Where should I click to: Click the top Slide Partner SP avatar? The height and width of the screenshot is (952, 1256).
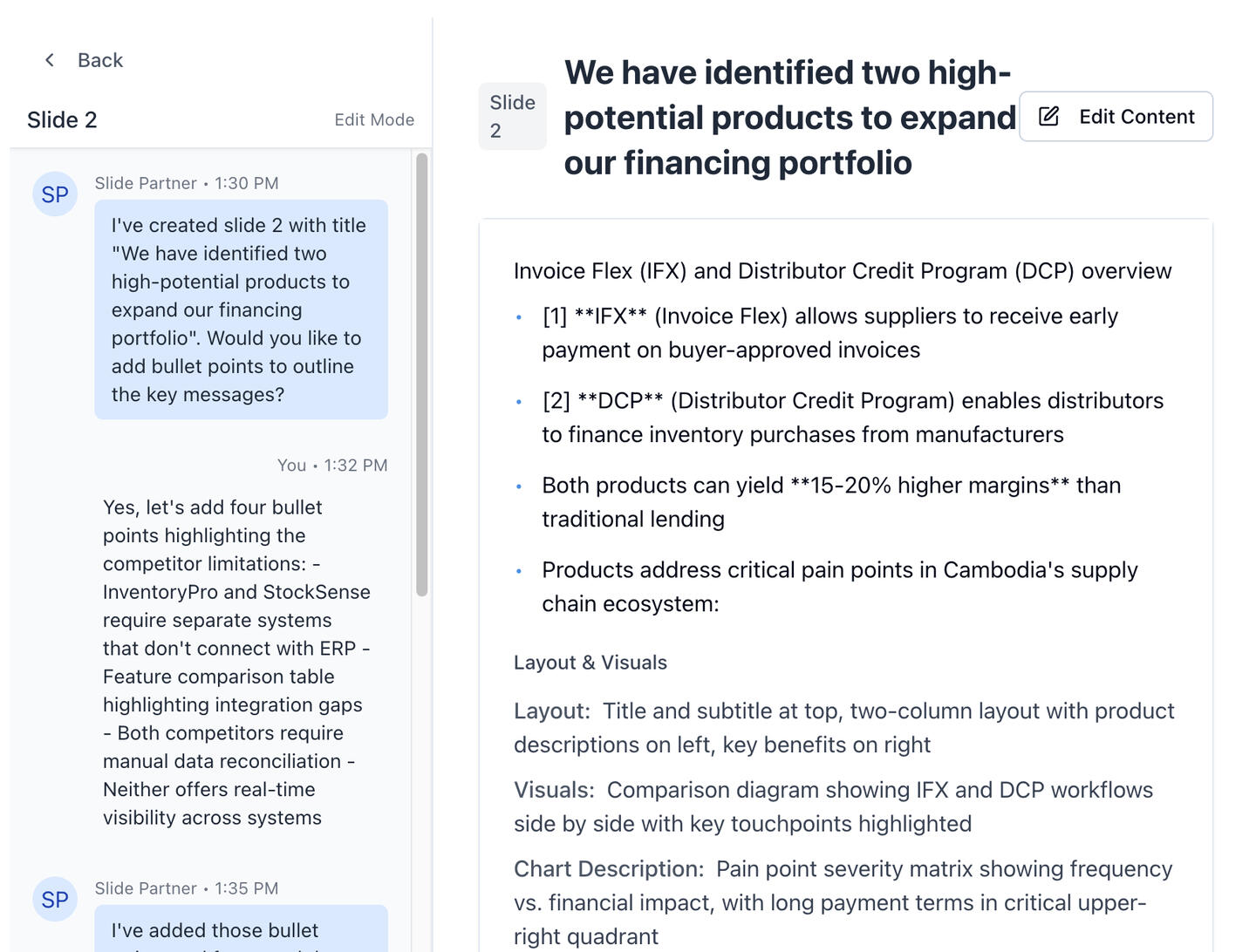coord(55,194)
